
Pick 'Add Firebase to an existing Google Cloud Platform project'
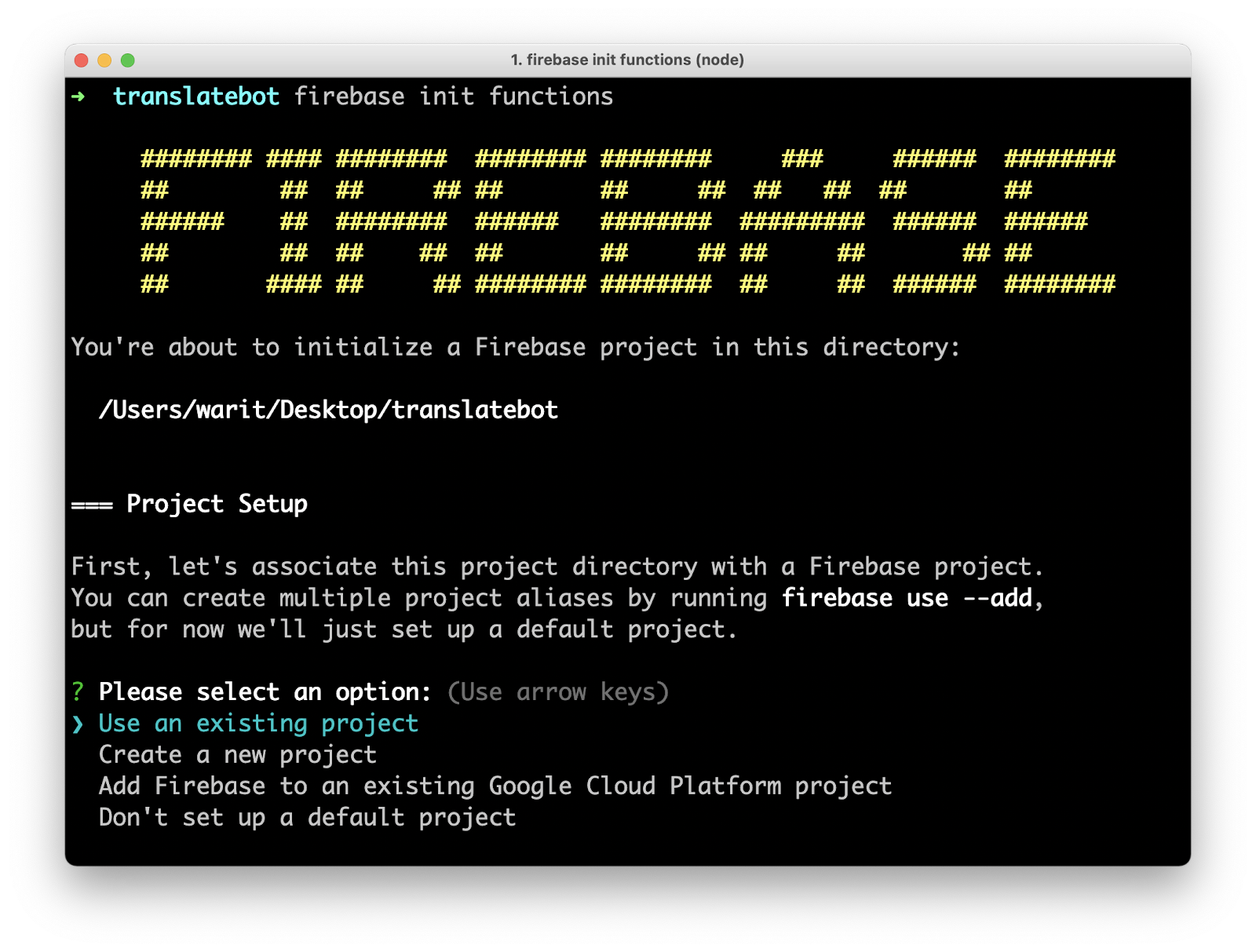495,786
